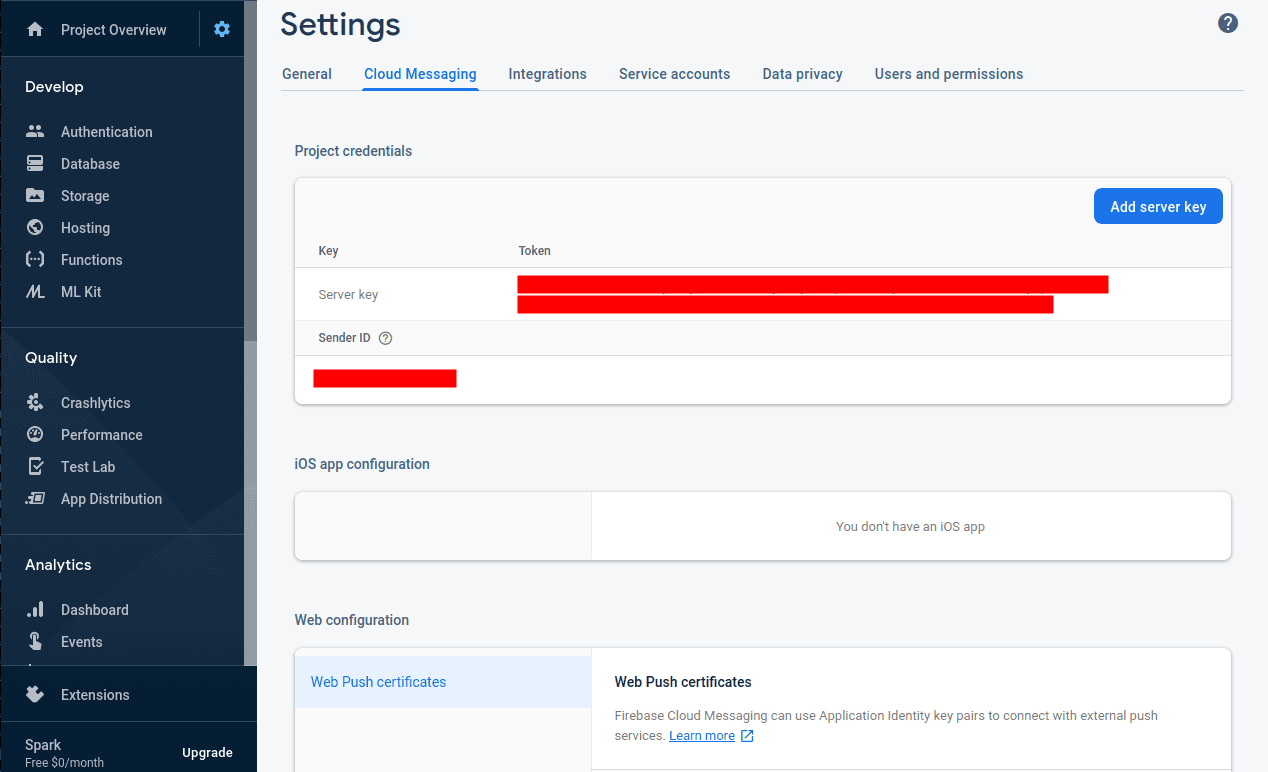Click the Add server key button
1268x772 pixels.
click(1158, 206)
